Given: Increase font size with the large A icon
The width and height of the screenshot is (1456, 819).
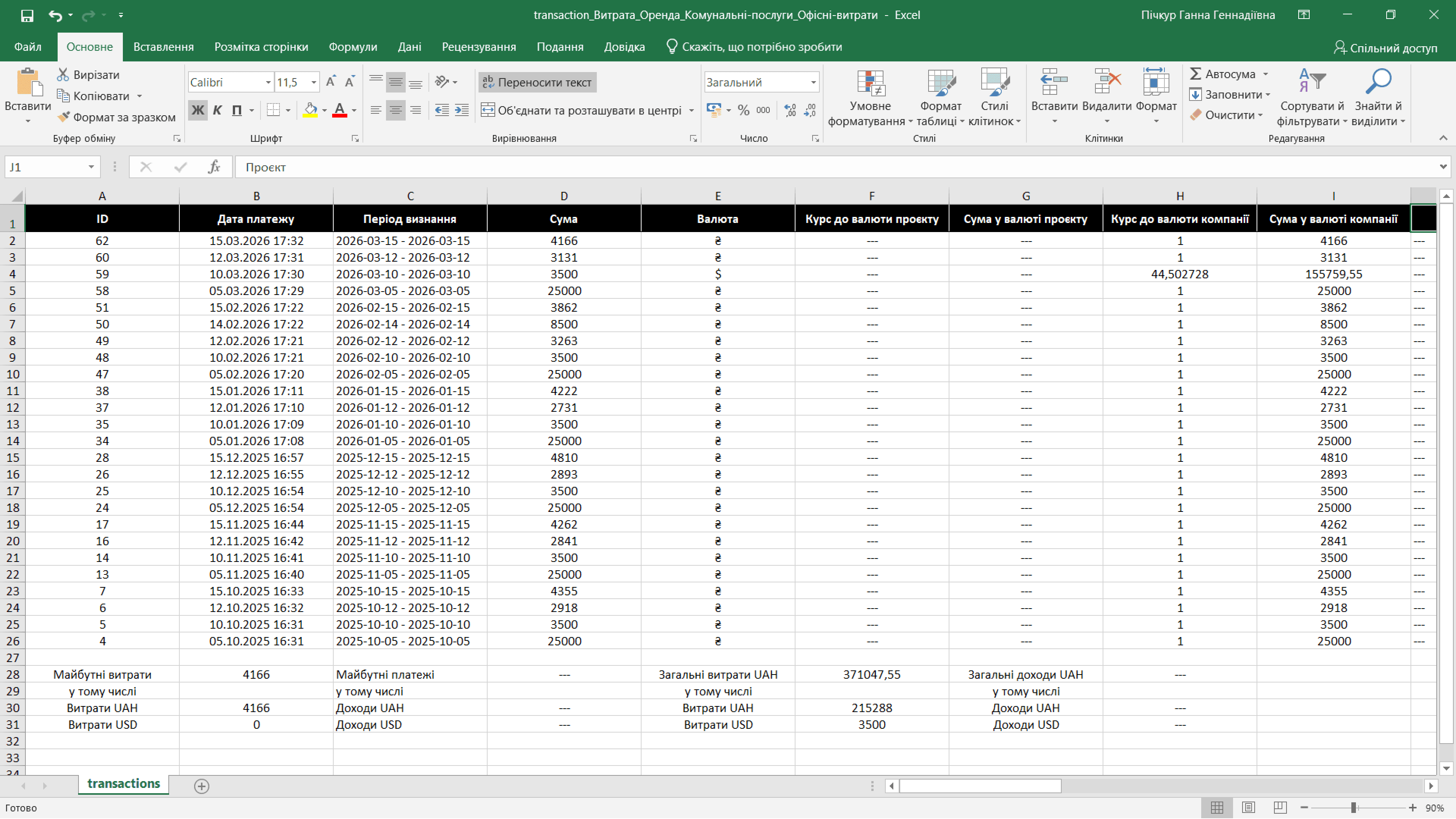Looking at the screenshot, I should (x=331, y=82).
